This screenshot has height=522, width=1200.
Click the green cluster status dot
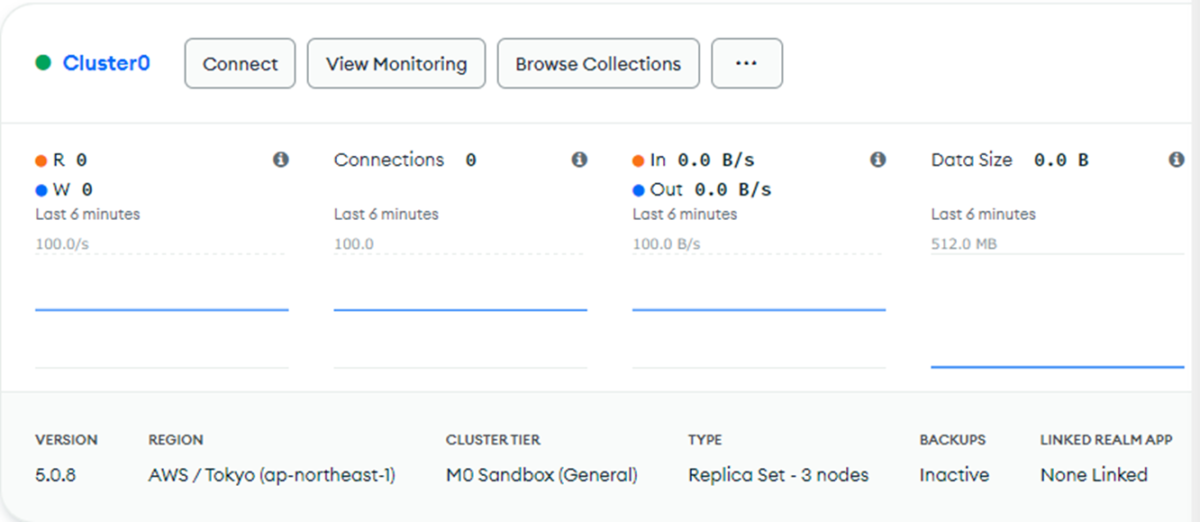tap(43, 64)
